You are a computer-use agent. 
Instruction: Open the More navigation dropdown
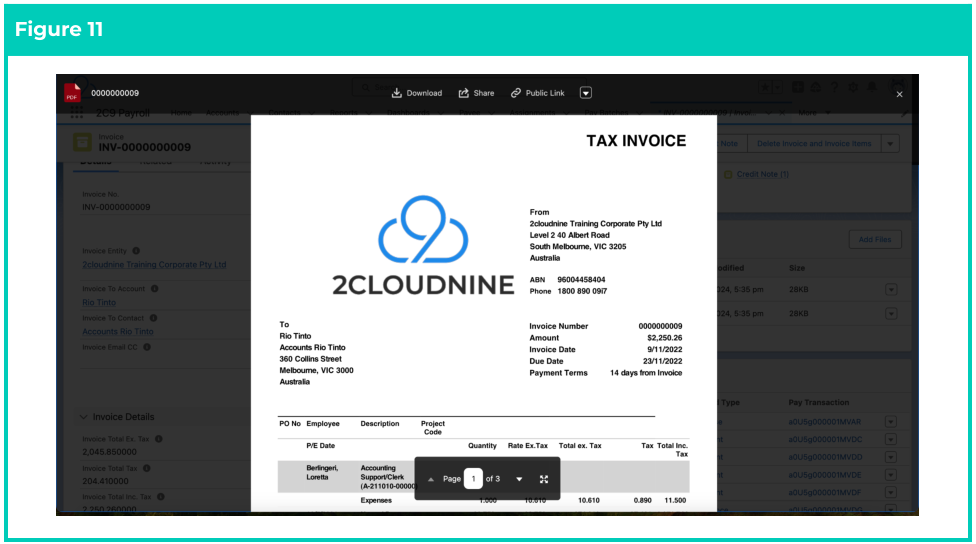(x=814, y=113)
